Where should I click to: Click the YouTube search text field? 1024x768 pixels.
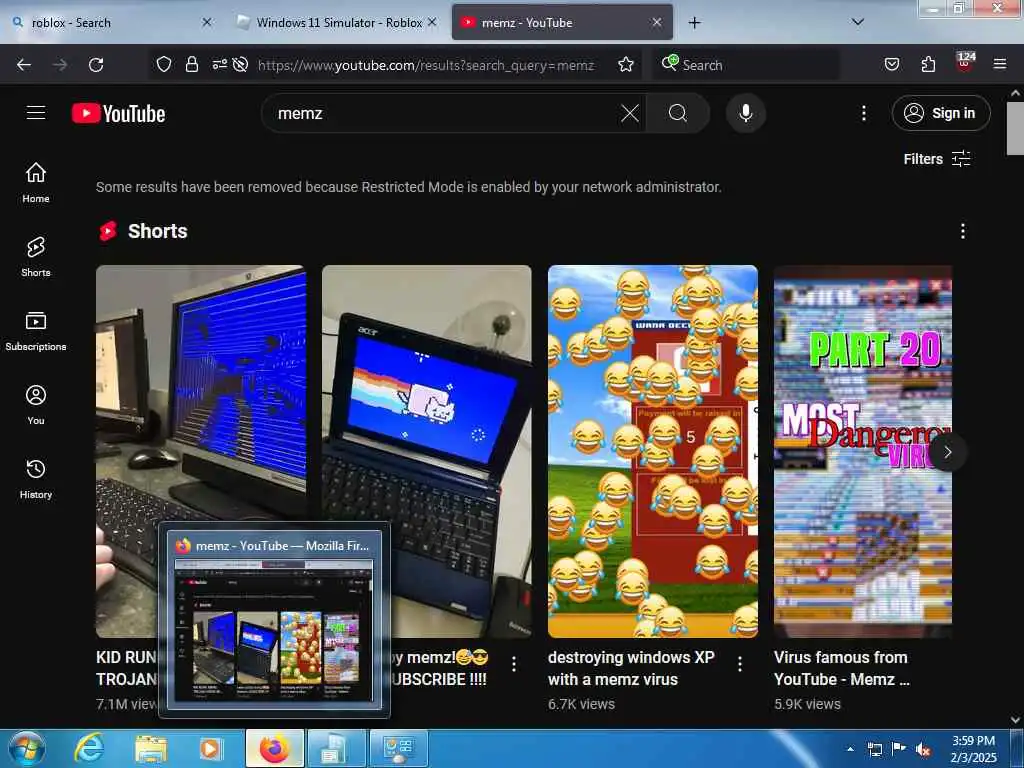coord(444,114)
